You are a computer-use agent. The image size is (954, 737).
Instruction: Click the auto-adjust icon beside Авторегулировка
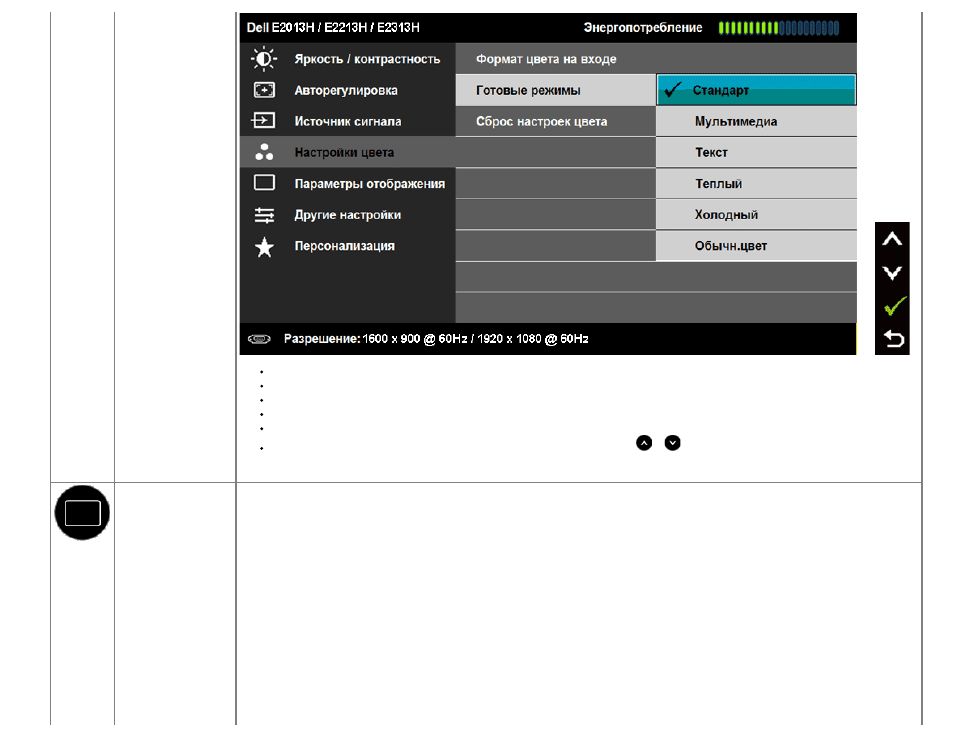coord(264,90)
